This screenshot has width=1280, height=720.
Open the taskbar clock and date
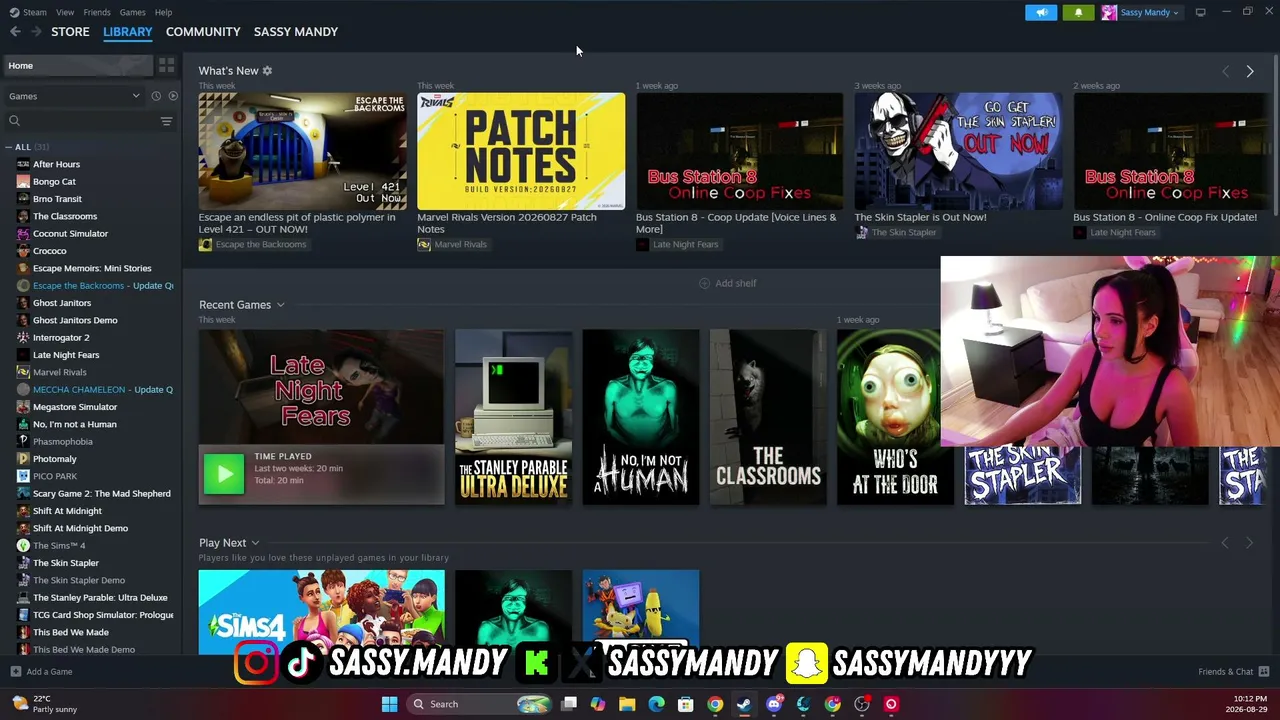tap(1249, 704)
